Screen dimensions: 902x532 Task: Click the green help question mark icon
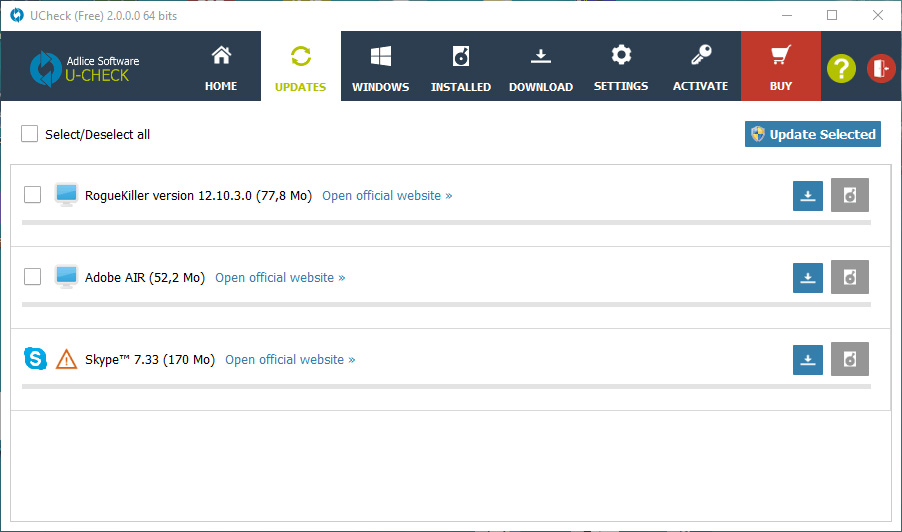click(841, 68)
